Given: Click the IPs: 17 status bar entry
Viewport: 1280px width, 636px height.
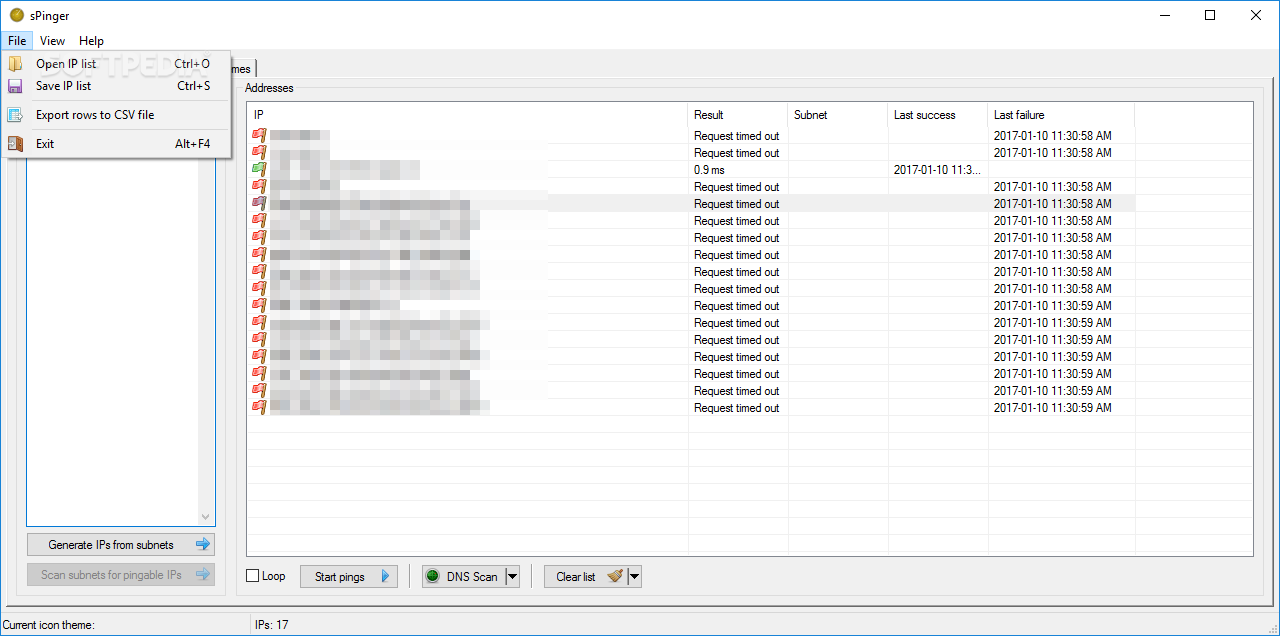Looking at the screenshot, I should [x=272, y=625].
